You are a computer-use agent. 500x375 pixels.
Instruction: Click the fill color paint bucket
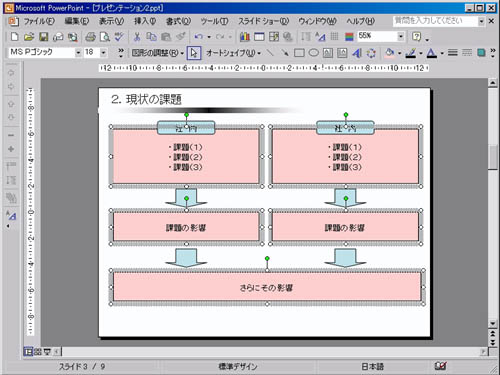click(x=390, y=53)
